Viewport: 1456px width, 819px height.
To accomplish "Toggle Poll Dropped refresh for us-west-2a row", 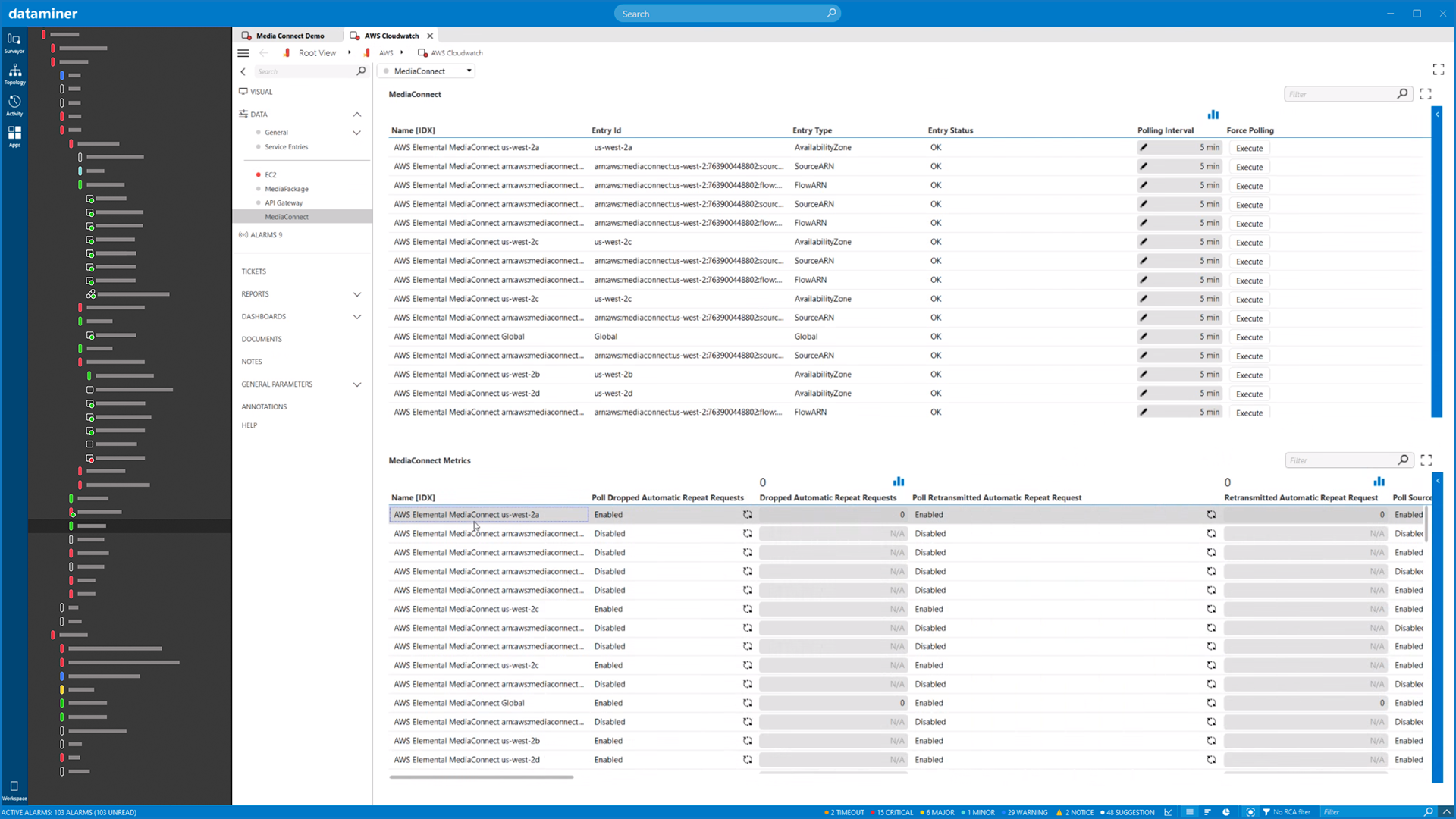I will point(748,515).
